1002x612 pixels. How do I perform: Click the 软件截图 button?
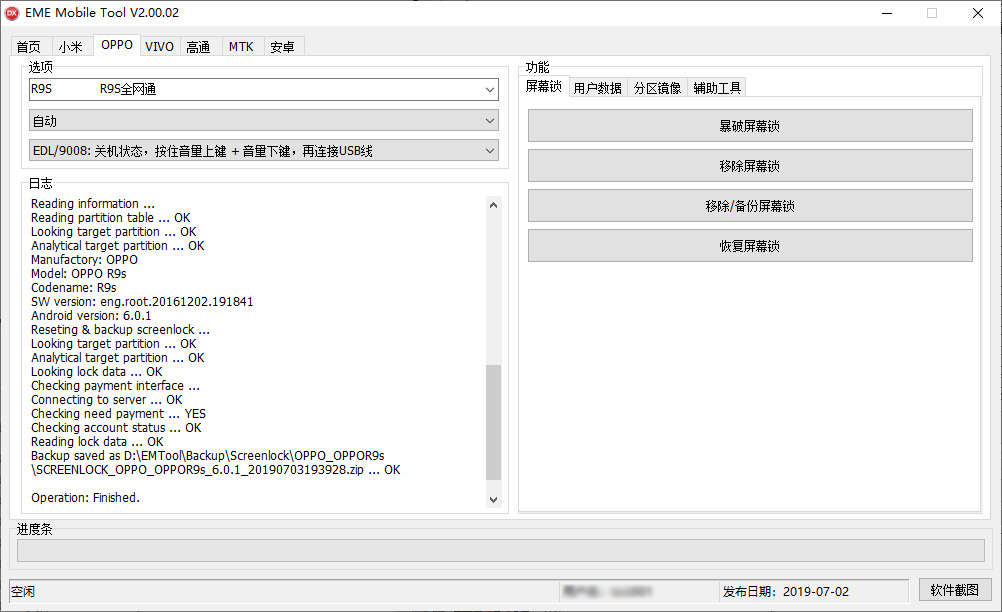click(955, 590)
